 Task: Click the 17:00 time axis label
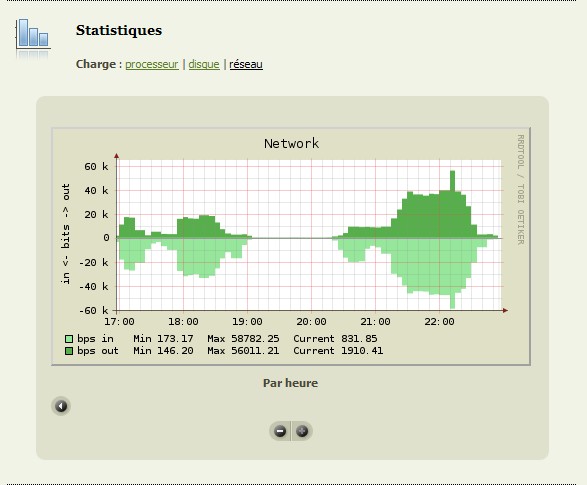tap(119, 322)
